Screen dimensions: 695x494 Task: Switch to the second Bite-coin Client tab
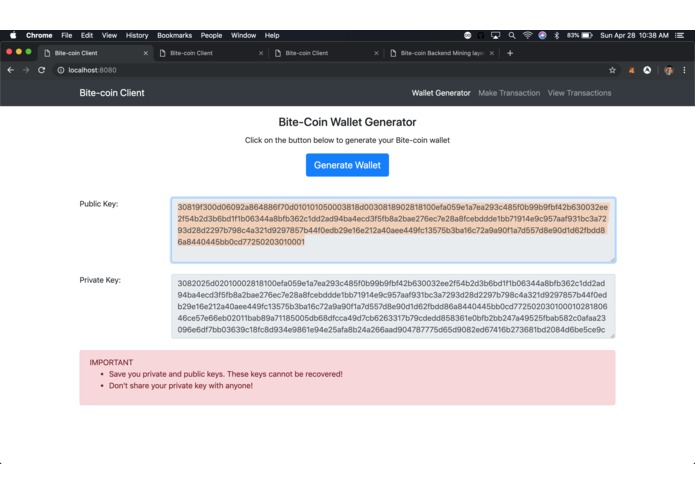tap(211, 53)
